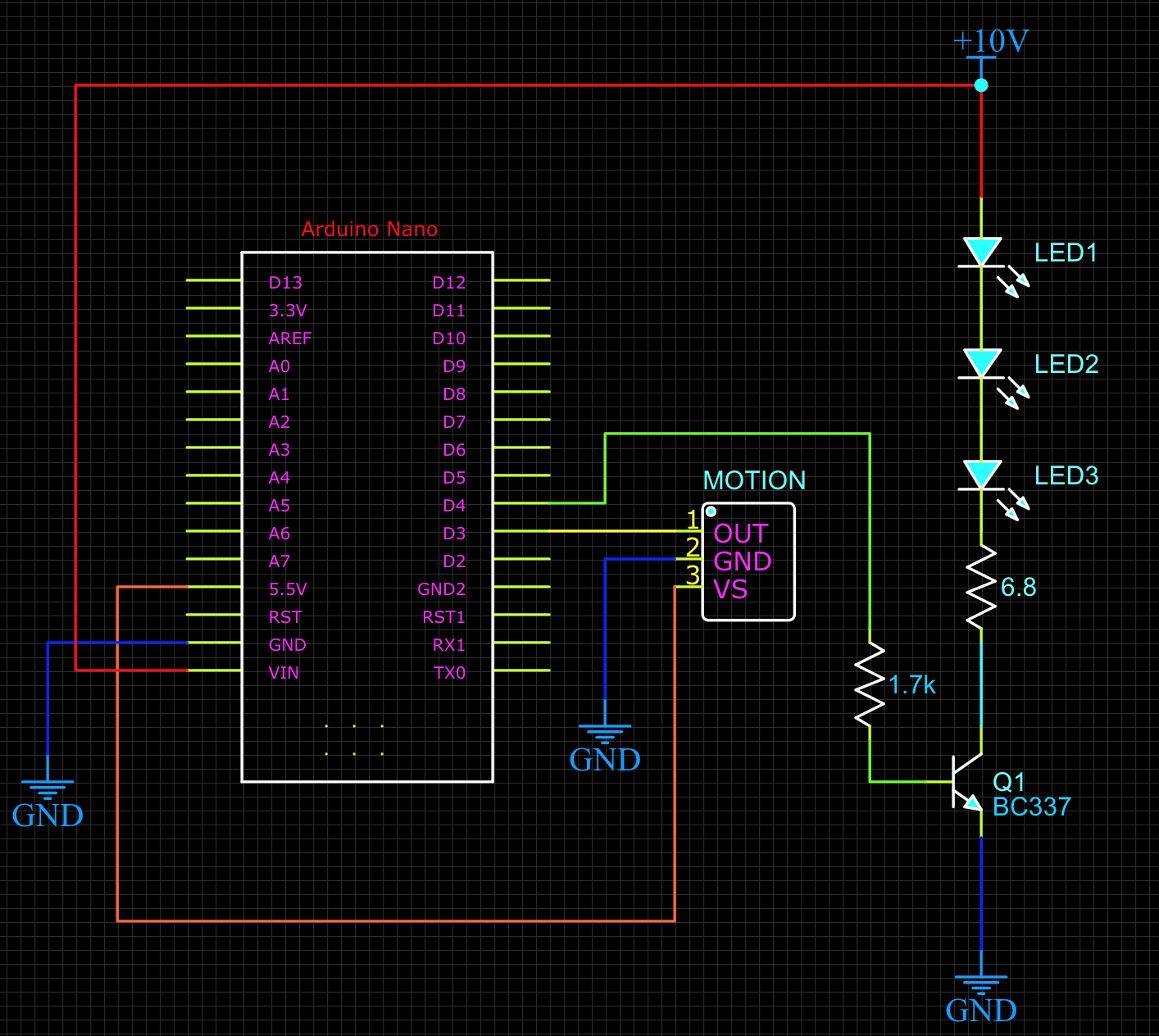The height and width of the screenshot is (1036, 1159).
Task: Click the cyan junction dot under +10V
Action: [x=981, y=85]
